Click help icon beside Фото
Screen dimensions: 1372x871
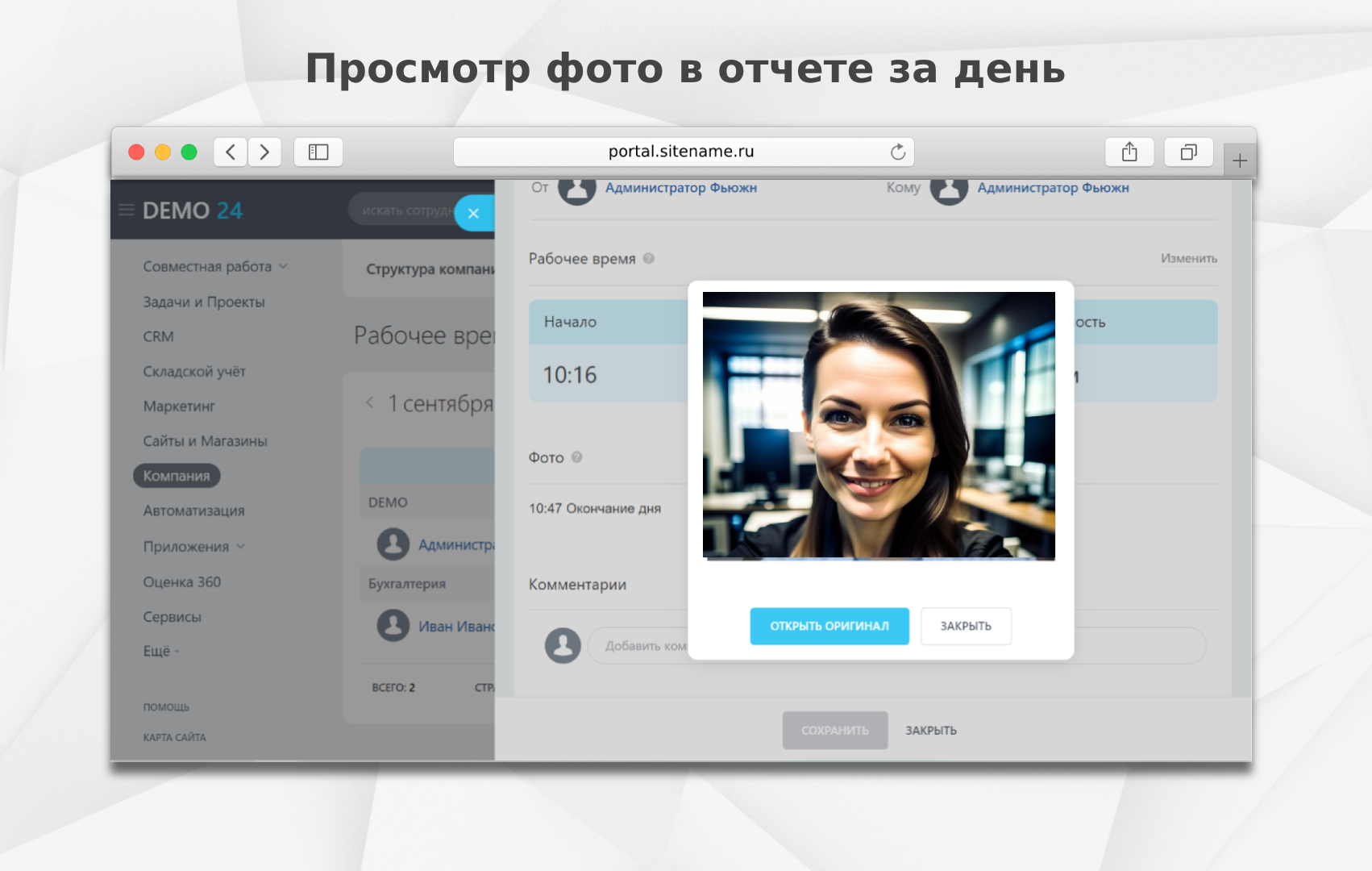coord(577,457)
